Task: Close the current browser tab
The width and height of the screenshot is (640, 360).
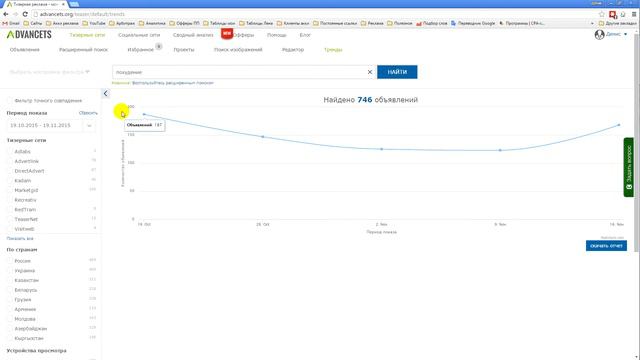Action: 63,4
